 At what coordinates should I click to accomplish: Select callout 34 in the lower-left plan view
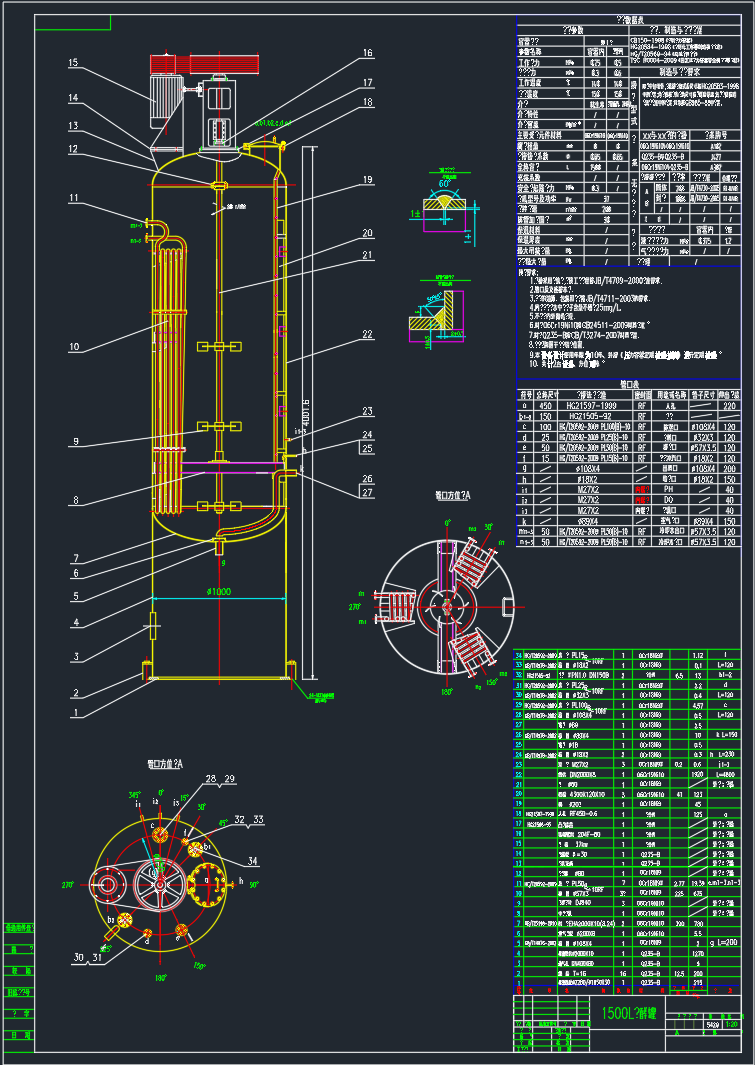click(x=253, y=862)
